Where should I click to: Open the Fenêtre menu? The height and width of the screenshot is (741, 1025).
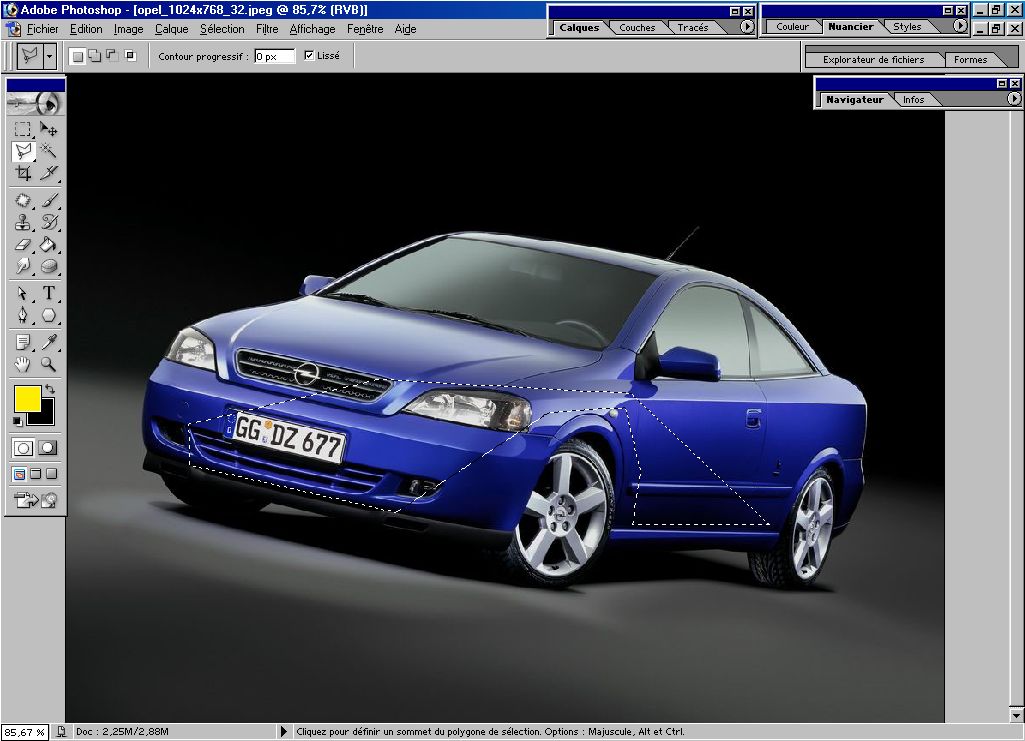coord(365,29)
